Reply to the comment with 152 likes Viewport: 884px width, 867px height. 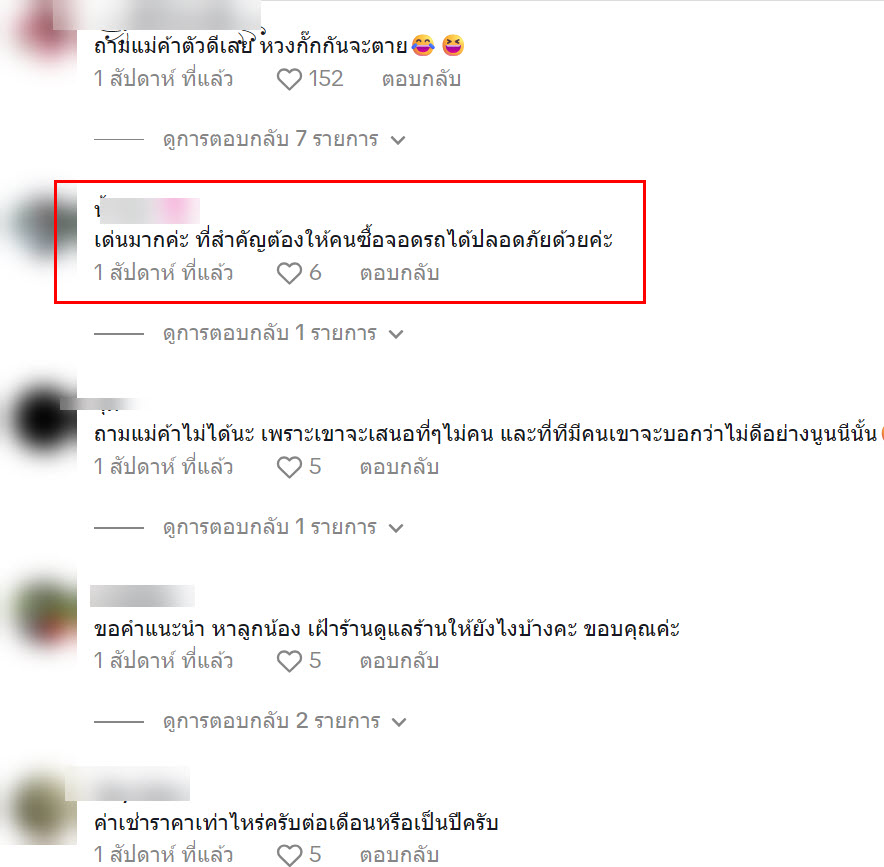point(421,79)
